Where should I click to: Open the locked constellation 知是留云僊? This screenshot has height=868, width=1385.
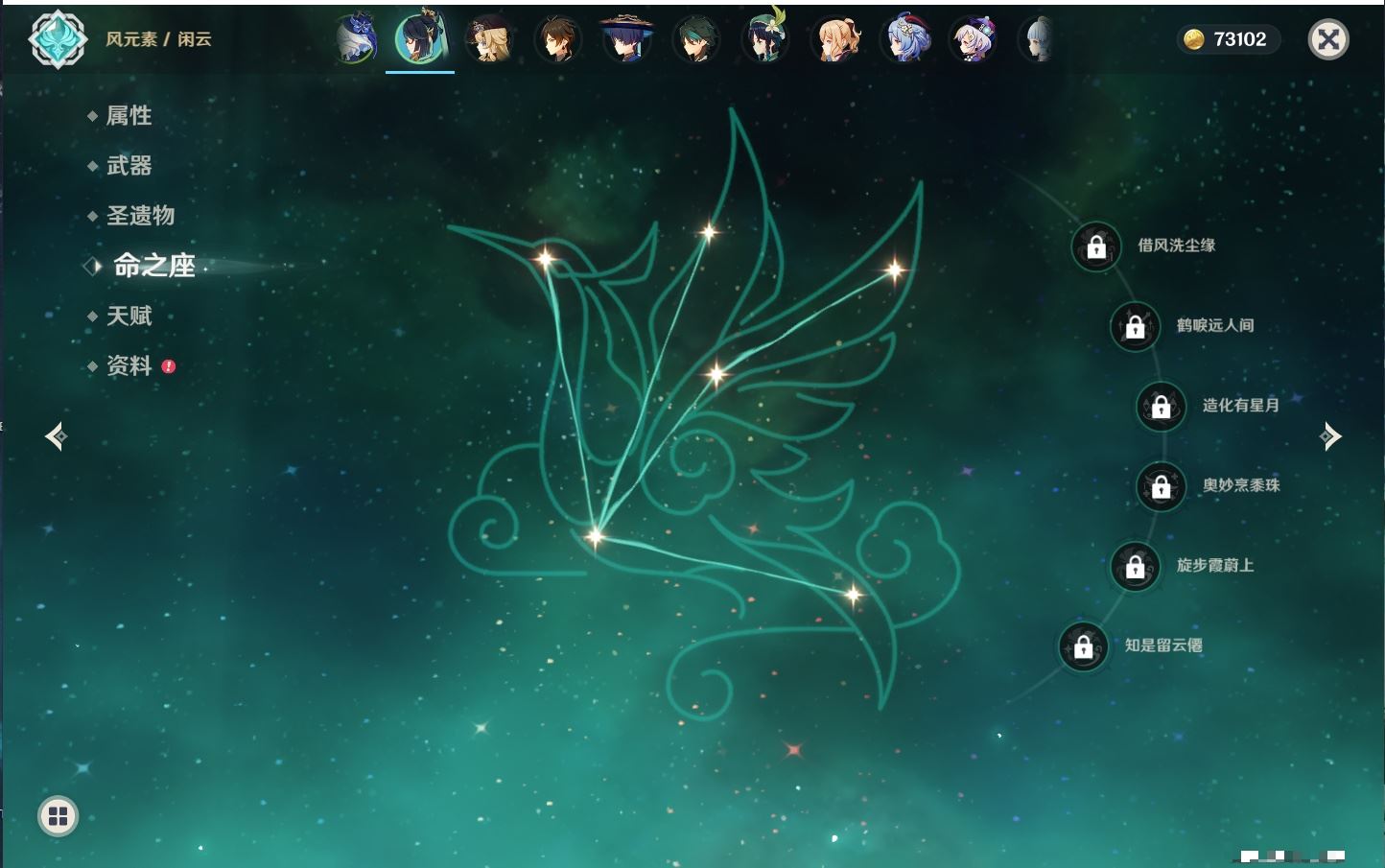click(1084, 646)
